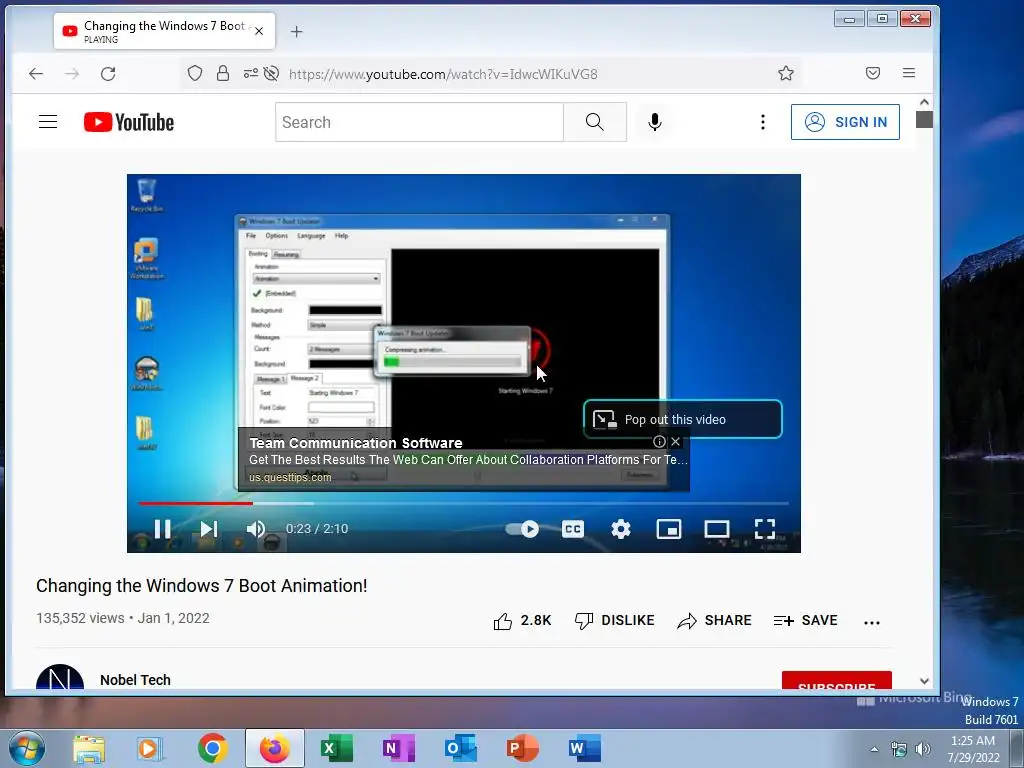Open Word from the taskbar

[584, 748]
